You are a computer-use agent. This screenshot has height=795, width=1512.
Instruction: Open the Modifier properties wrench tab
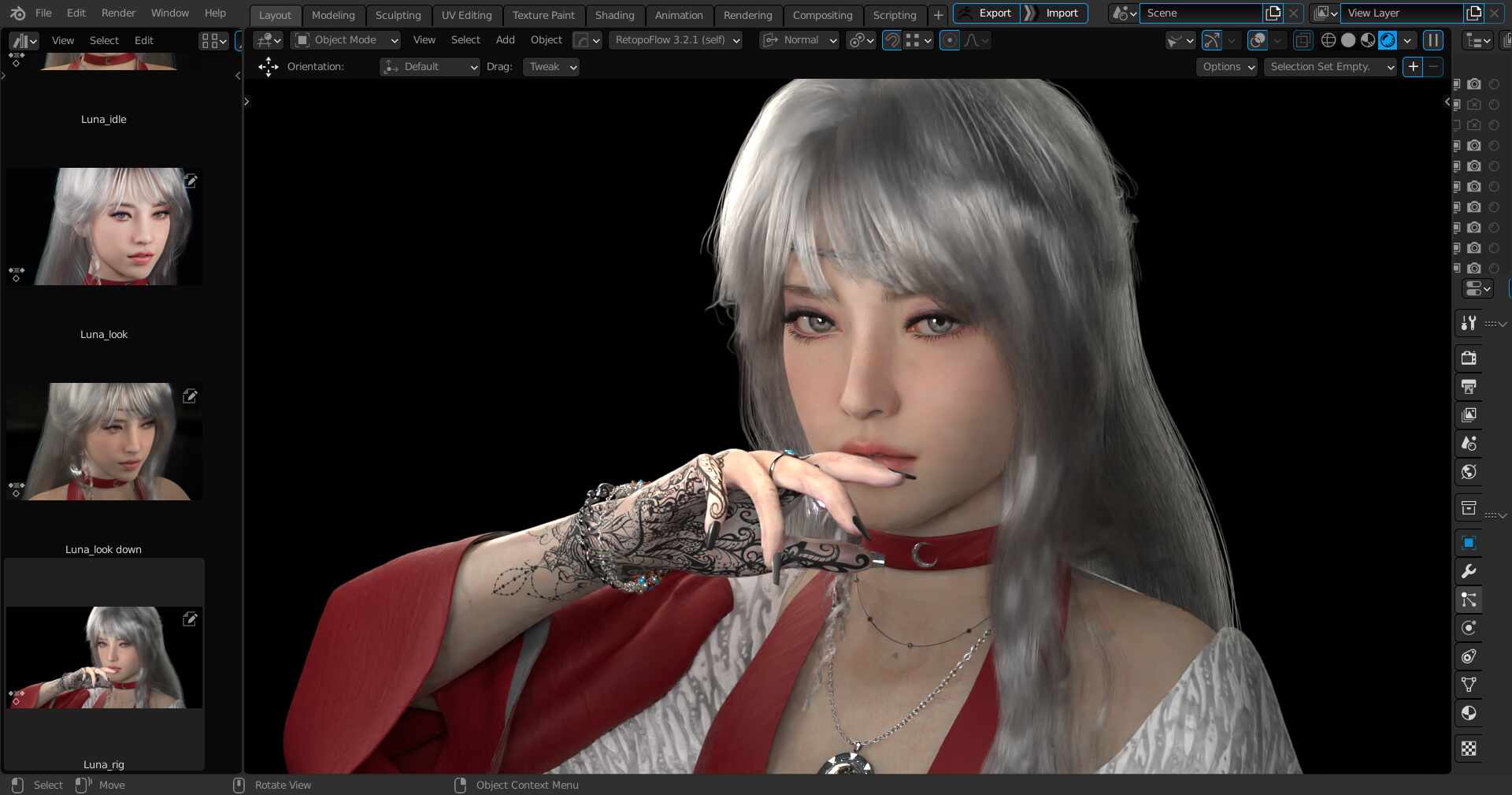click(1468, 571)
